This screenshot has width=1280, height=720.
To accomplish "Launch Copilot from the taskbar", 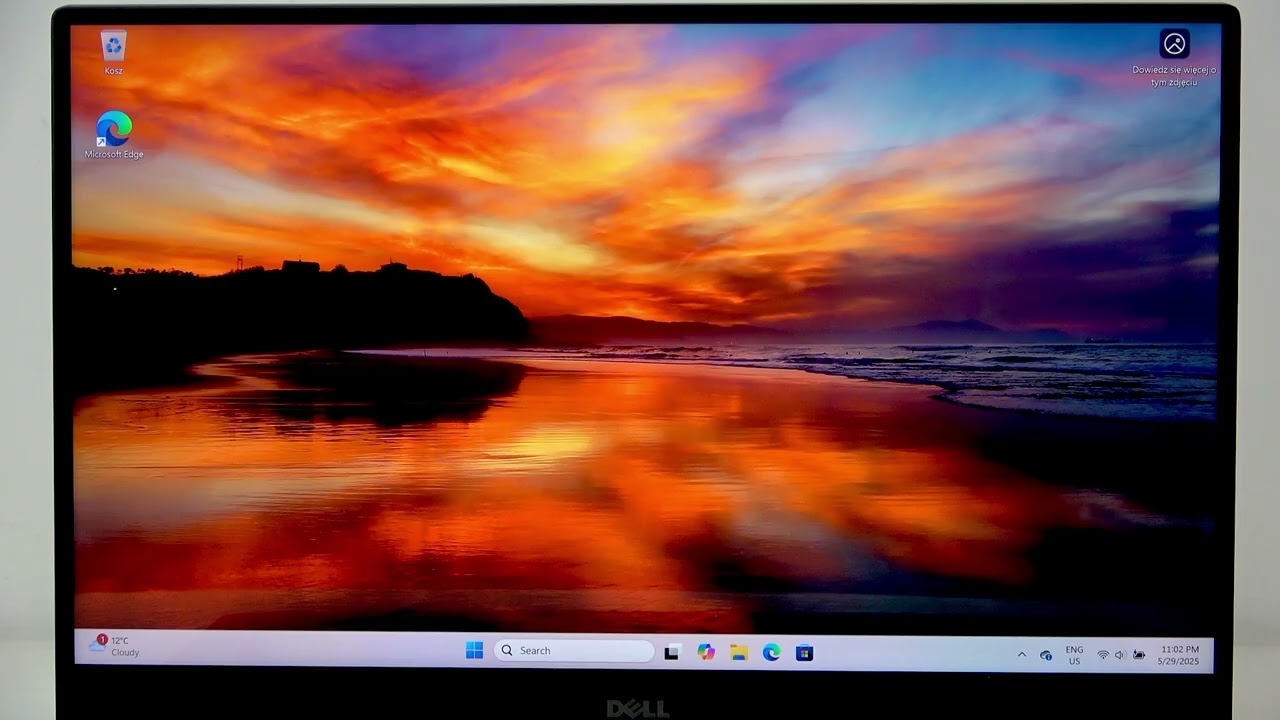I will click(x=706, y=652).
